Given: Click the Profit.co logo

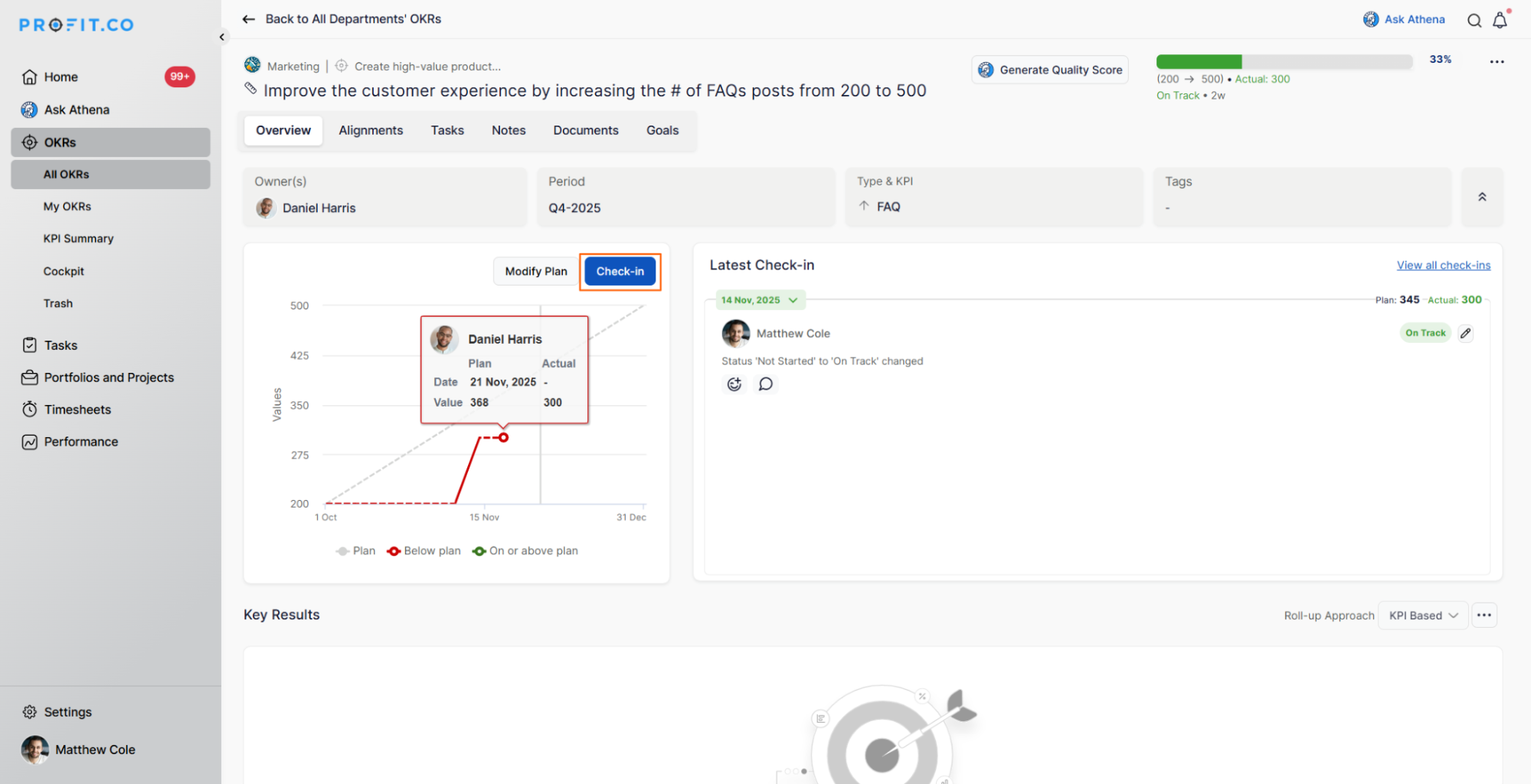Looking at the screenshot, I should pos(77,25).
